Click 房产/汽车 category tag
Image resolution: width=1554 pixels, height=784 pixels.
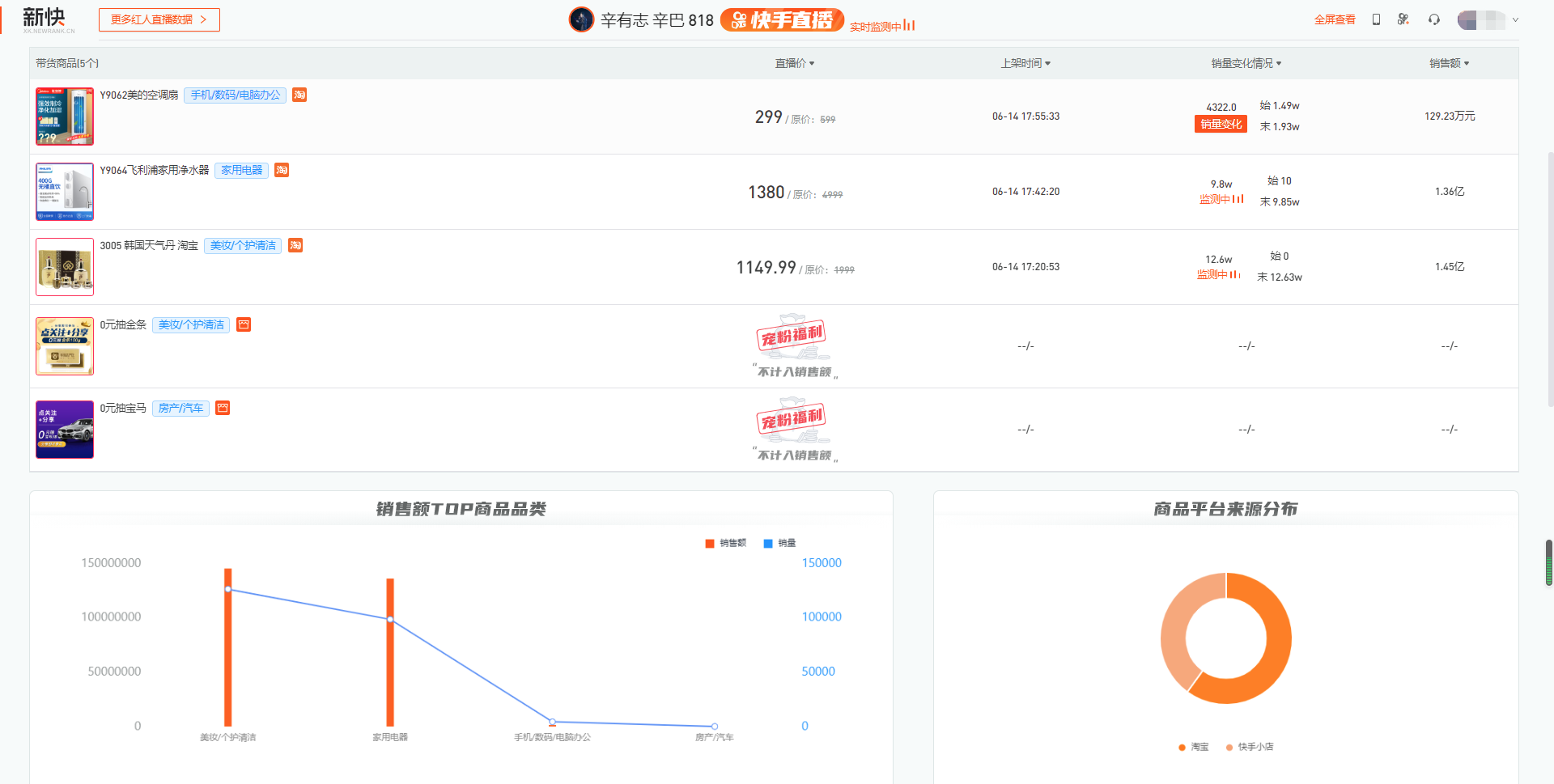(181, 409)
